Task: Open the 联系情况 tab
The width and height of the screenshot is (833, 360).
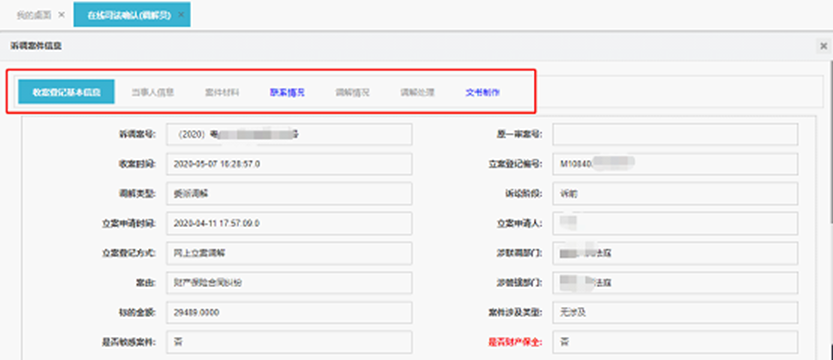Action: (287, 92)
